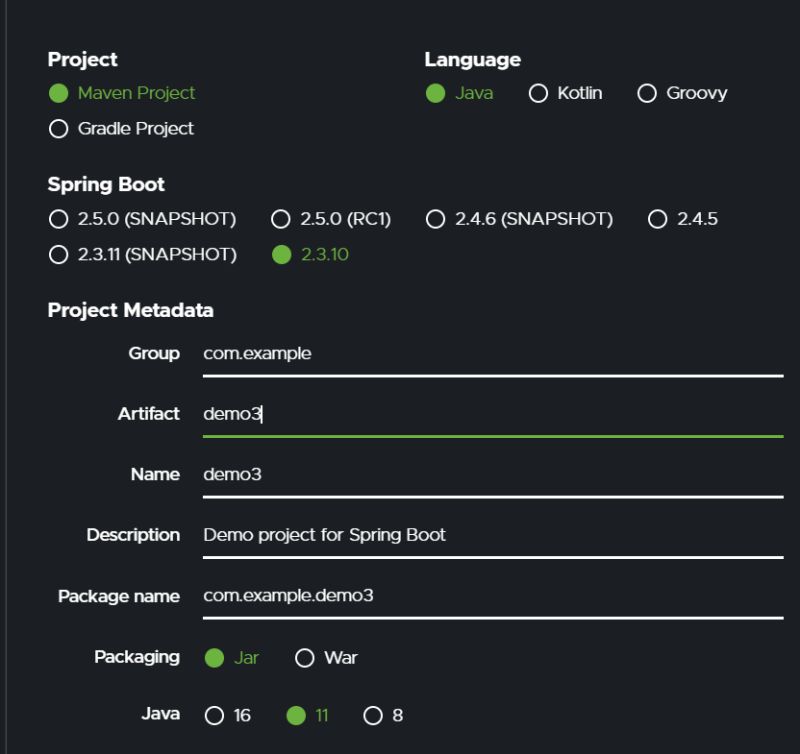Choose Groovy as the language
This screenshot has width=800, height=754.
click(x=647, y=93)
